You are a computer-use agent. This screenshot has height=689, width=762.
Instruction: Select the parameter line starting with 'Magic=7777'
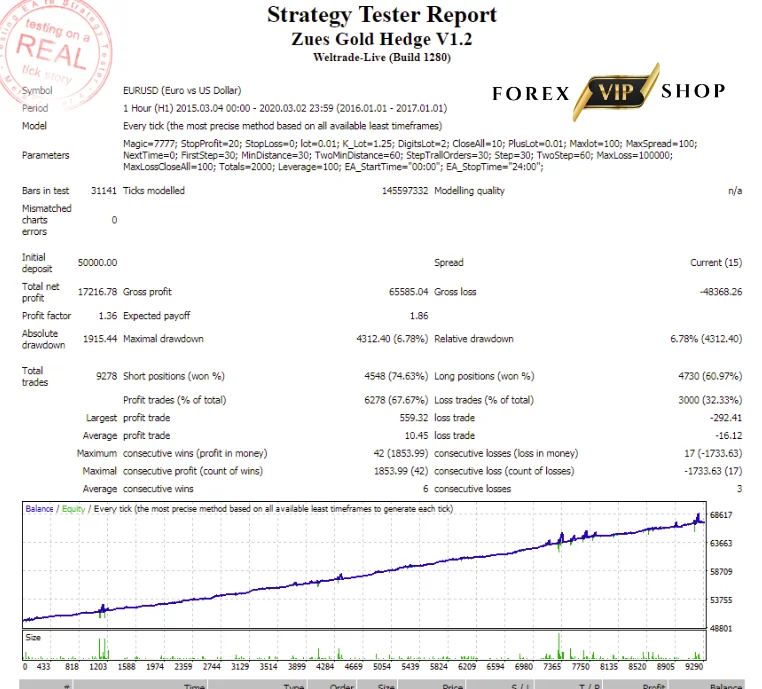pyautogui.click(x=410, y=144)
